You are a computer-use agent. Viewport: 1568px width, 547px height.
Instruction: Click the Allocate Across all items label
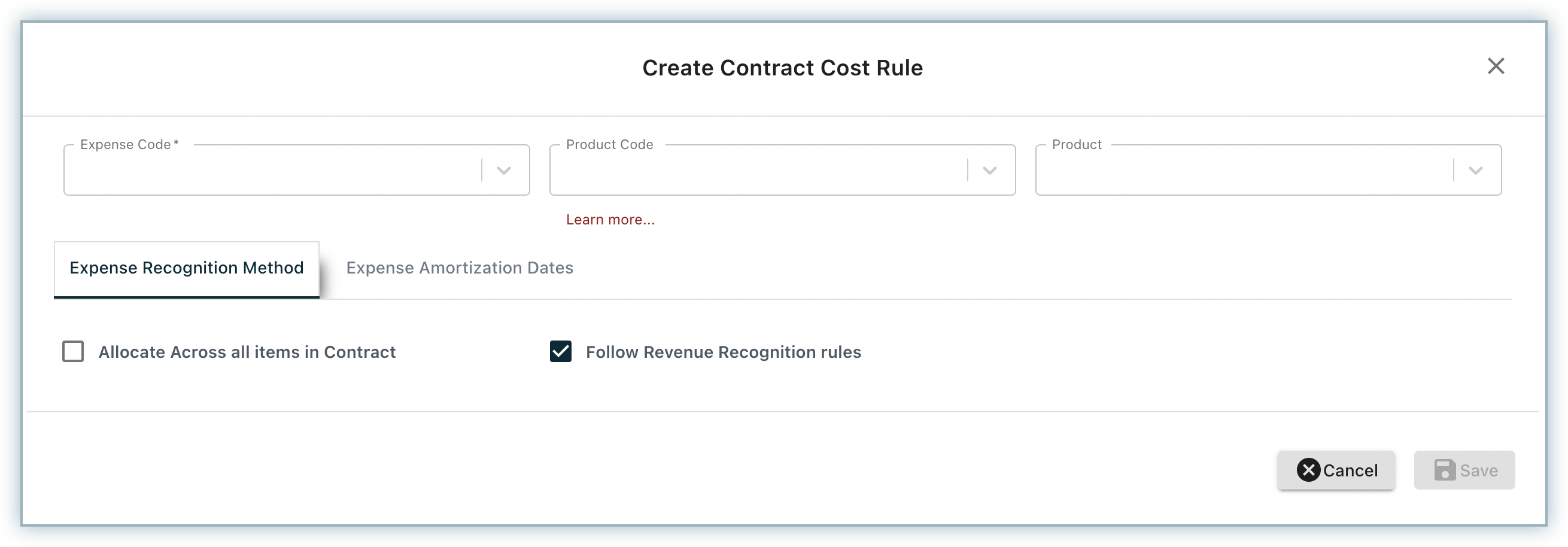(x=247, y=352)
